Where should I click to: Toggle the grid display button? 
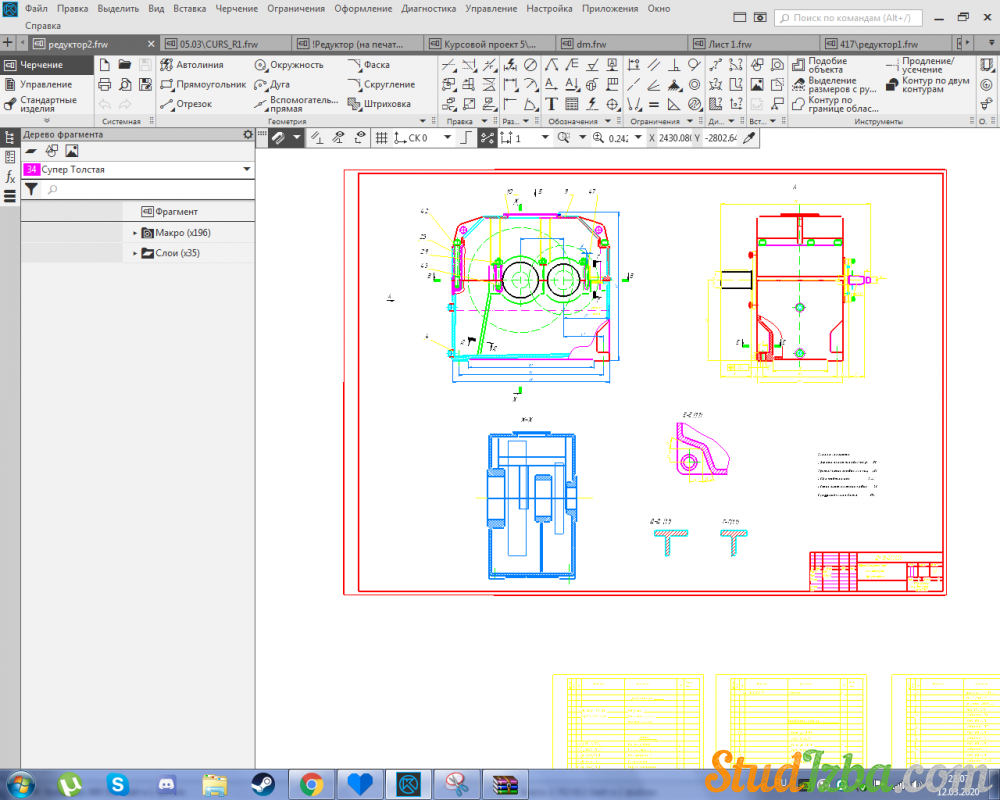[381, 138]
